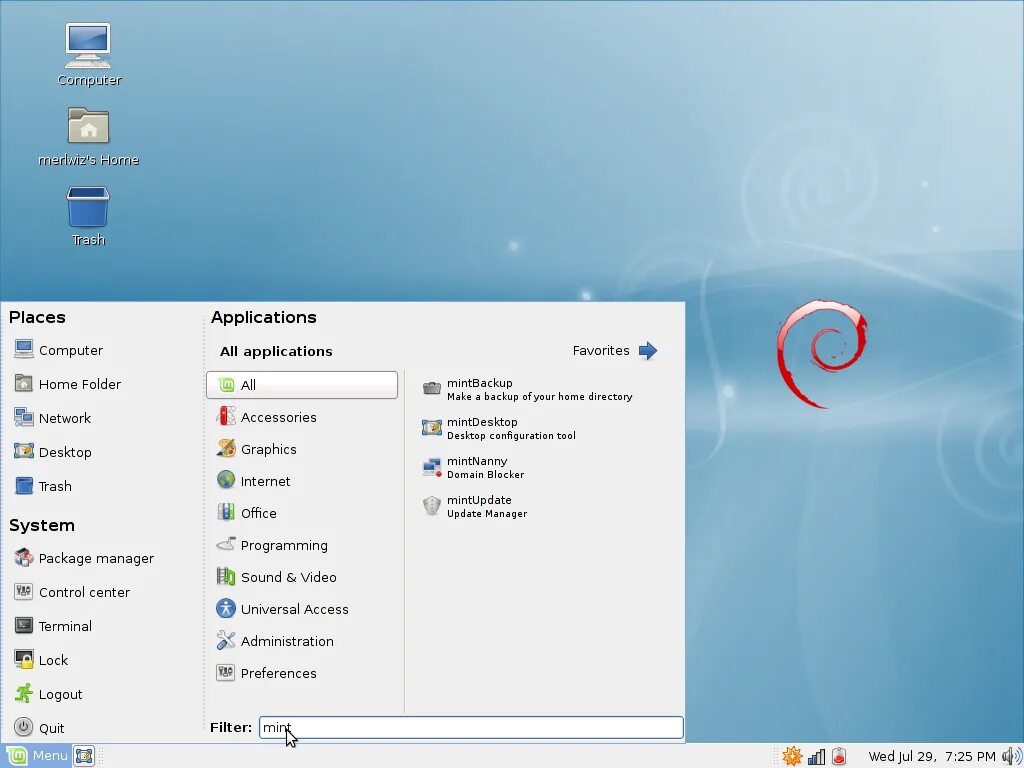Click the volume speaker tray icon
This screenshot has height=768, width=1024.
(1012, 756)
